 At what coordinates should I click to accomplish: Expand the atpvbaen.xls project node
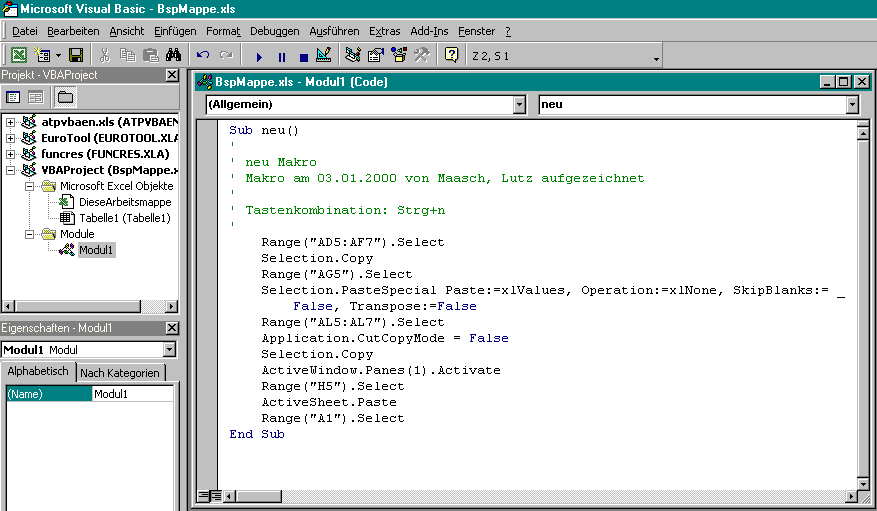(x=10, y=122)
